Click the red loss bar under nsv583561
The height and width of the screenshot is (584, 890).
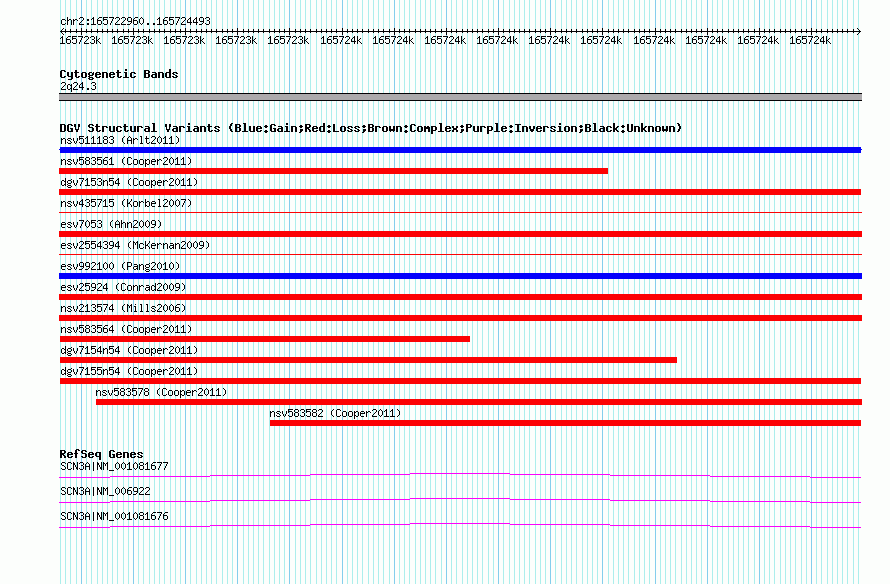[x=334, y=171]
